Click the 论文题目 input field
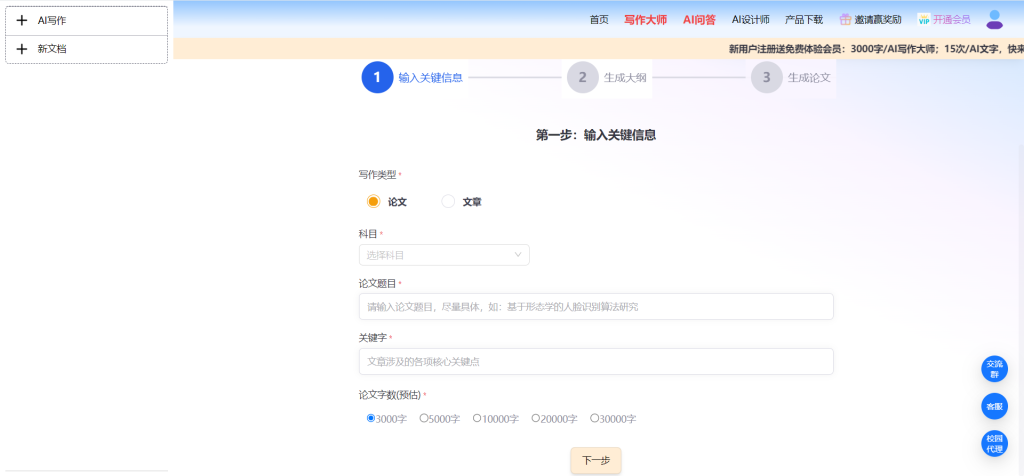 click(x=596, y=306)
